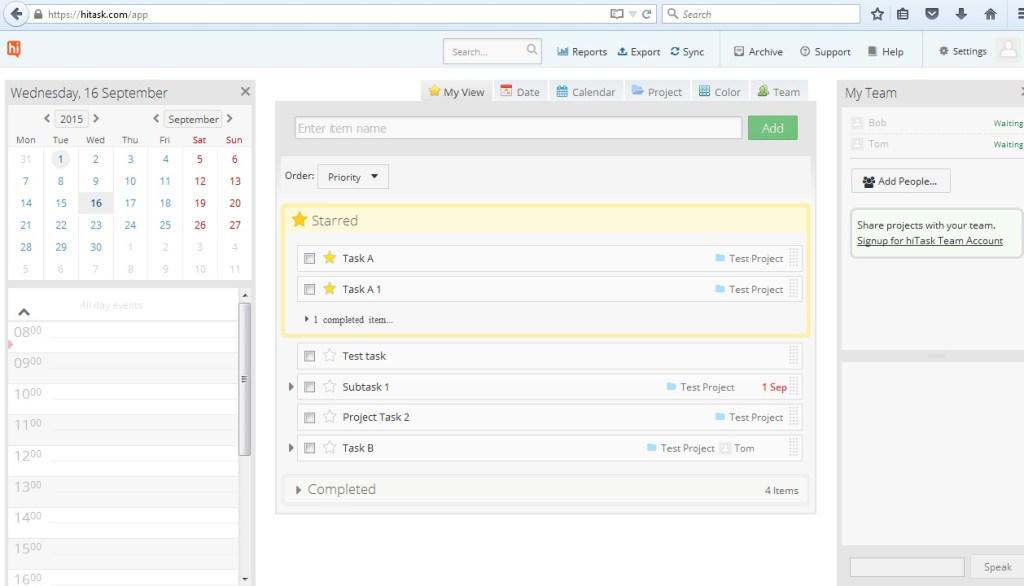Star the Task B item
Screen dimensions: 1024x586
click(x=329, y=448)
